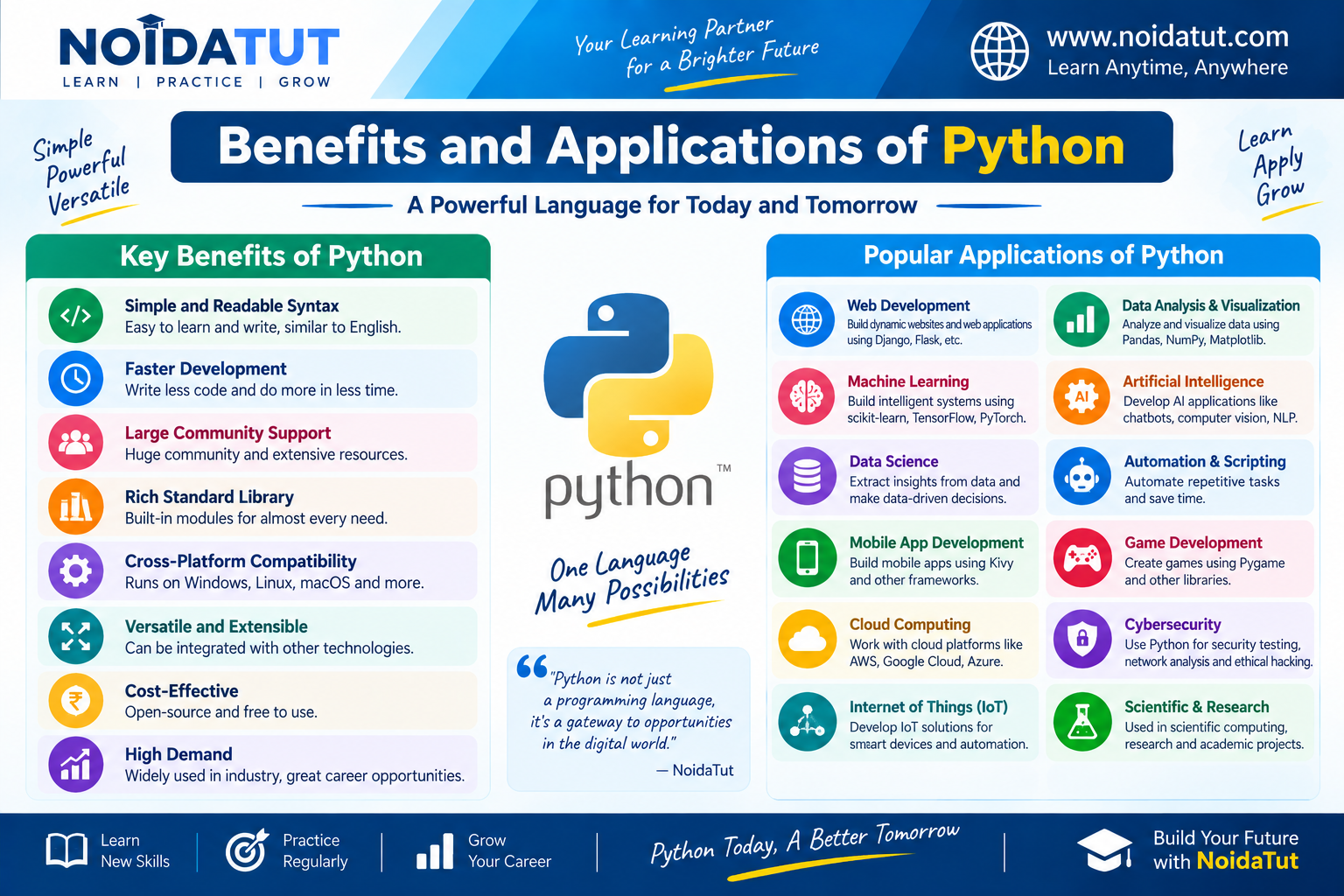
Task: Click the "Python Today, A Better Tomorrow" slogan
Action: pos(804,843)
